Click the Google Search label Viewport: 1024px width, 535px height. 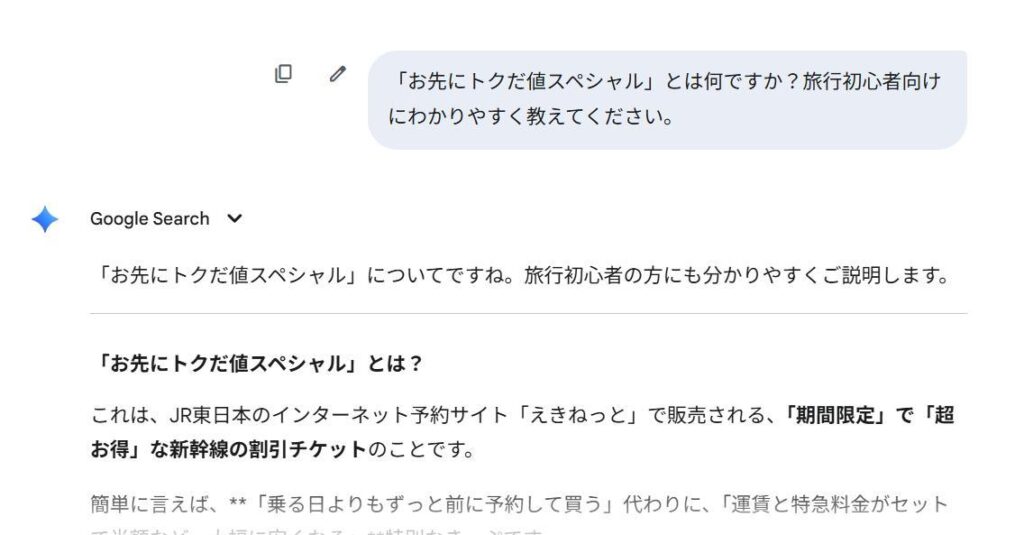[x=149, y=219]
